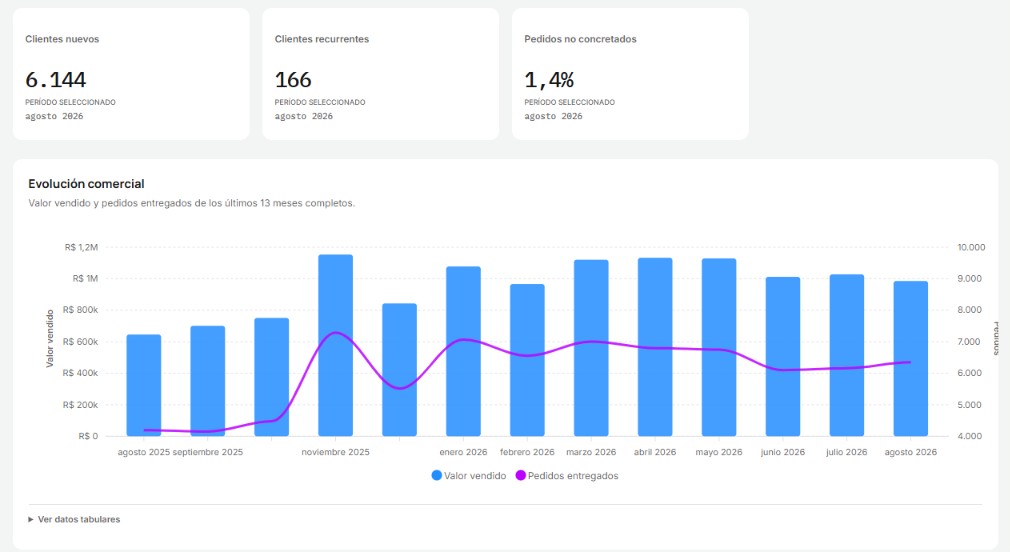
Task: Click the Evolución comercial heading
Action: pos(86,184)
